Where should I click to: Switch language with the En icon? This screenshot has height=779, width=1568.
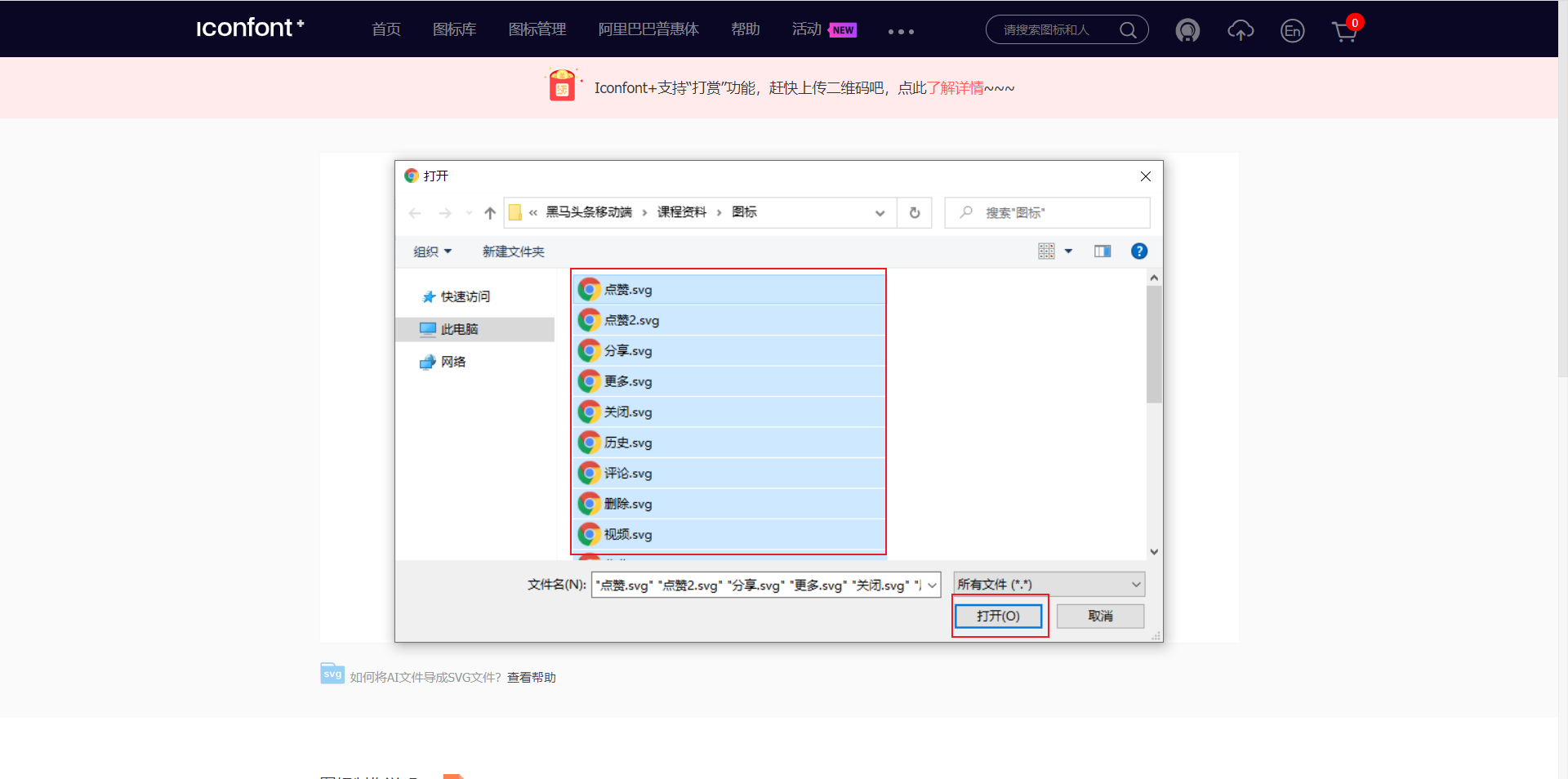1292,31
